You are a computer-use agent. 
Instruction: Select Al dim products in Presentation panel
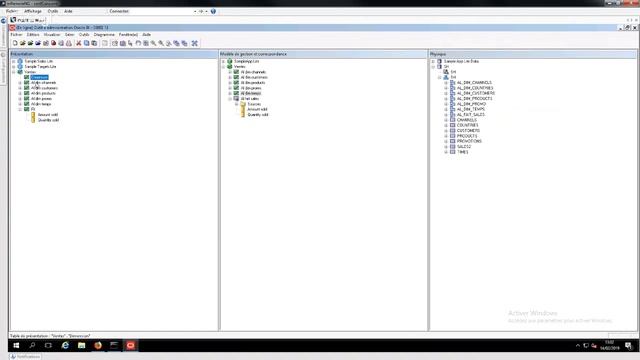(43, 93)
